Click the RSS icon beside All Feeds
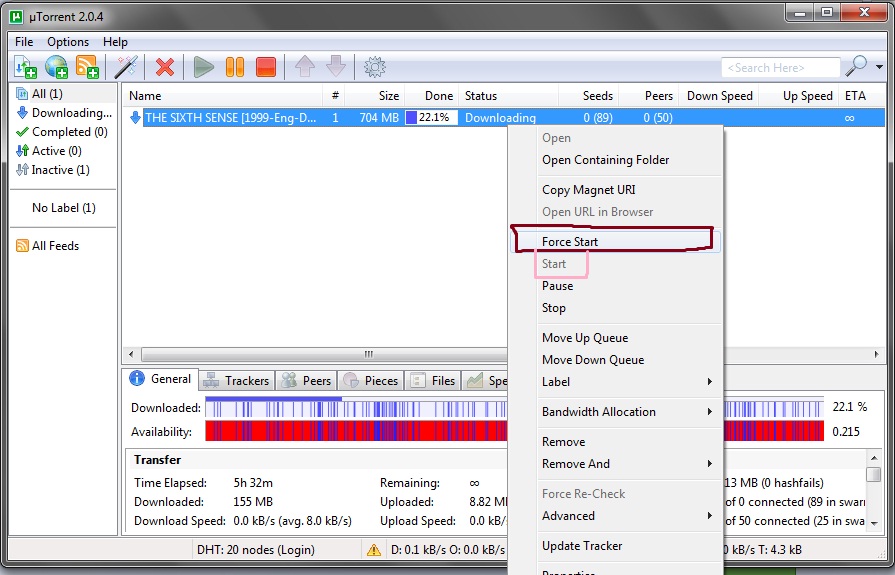Image resolution: width=895 pixels, height=575 pixels. [x=22, y=246]
